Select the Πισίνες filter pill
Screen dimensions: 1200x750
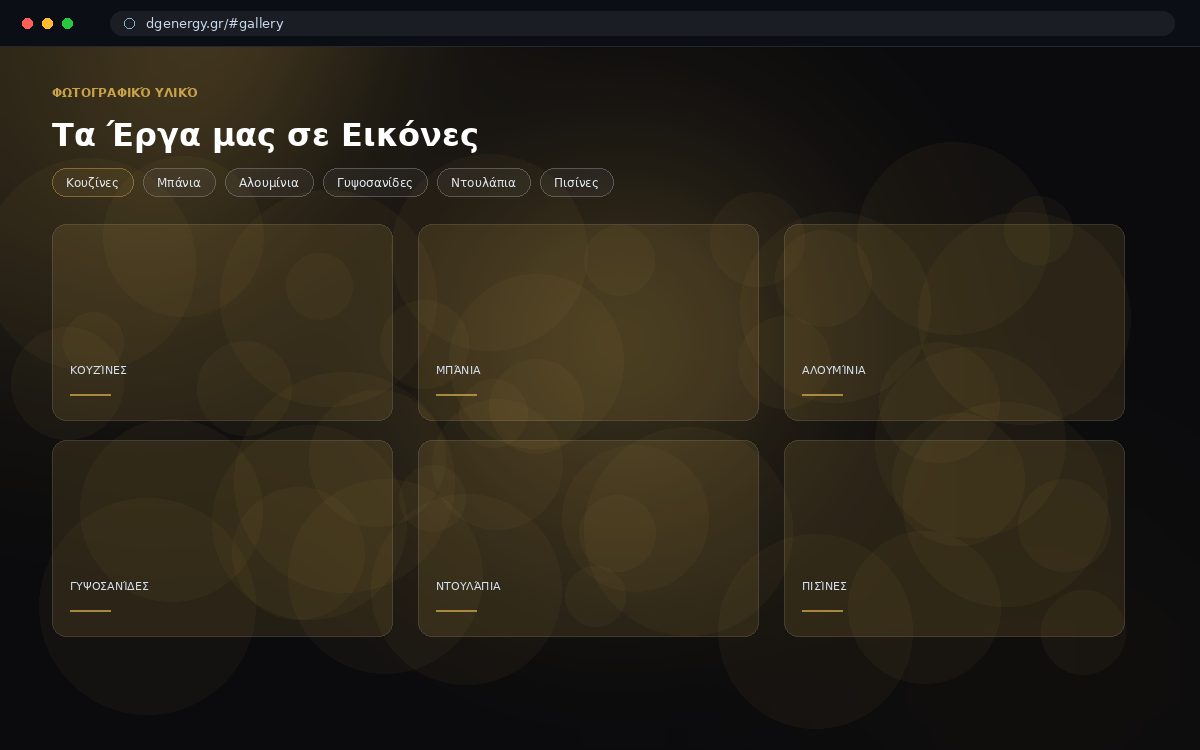click(x=577, y=183)
